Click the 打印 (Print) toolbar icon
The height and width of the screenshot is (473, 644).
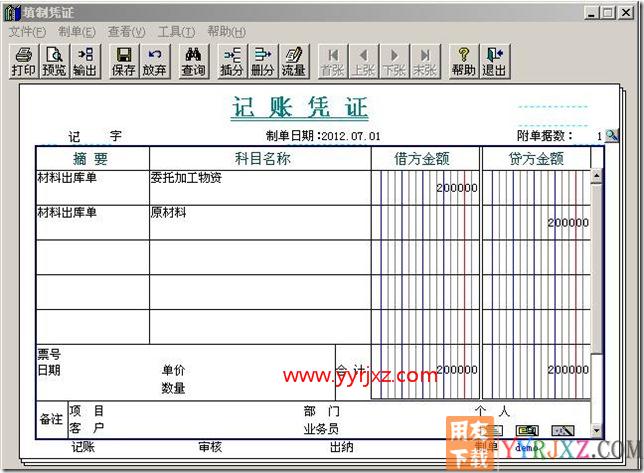pos(23,61)
